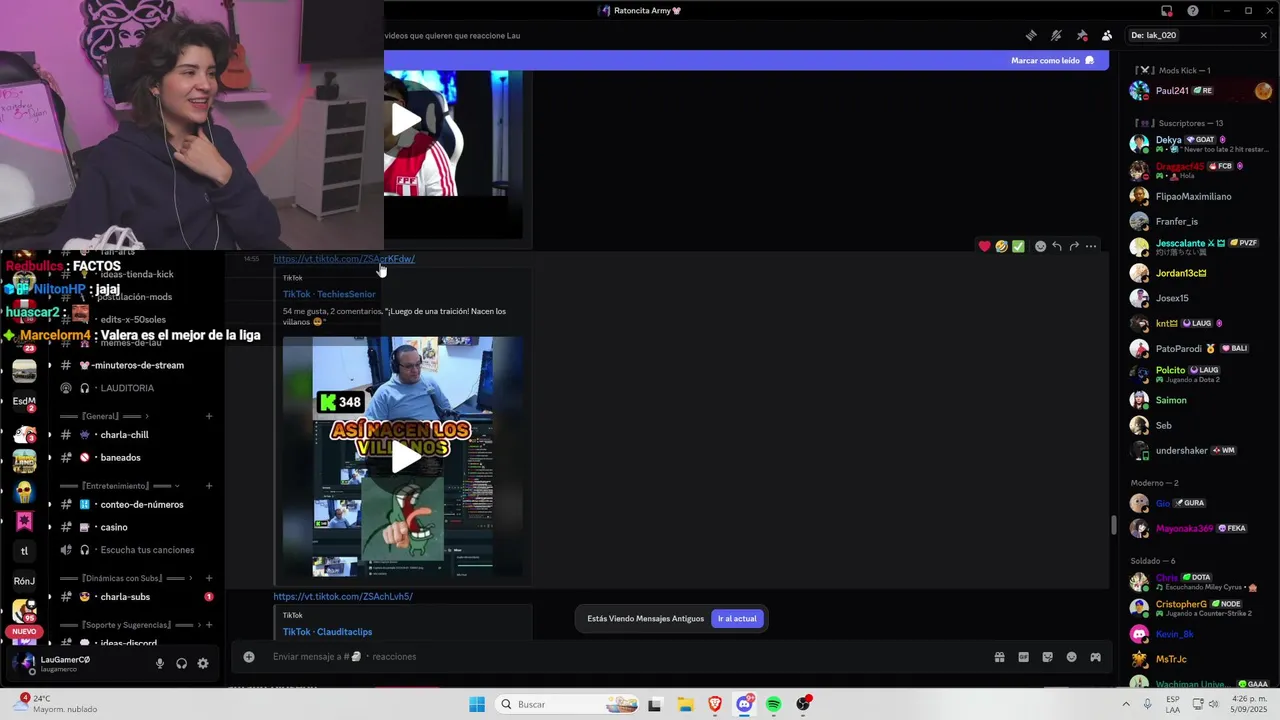
Task: Create a channel in Entretenimiento category
Action: pyautogui.click(x=209, y=486)
